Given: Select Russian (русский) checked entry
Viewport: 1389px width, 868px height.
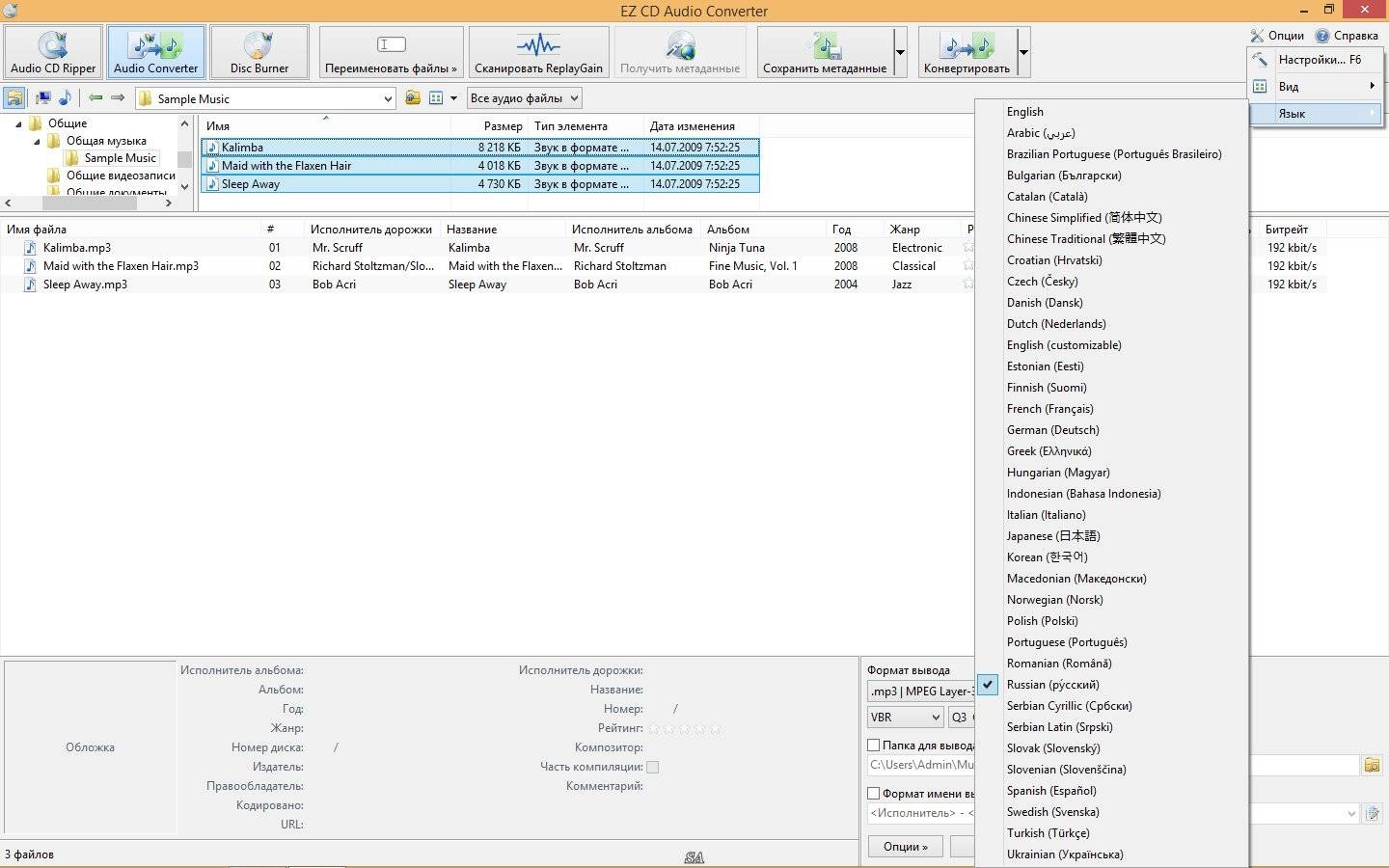Looking at the screenshot, I should (x=1112, y=685).
